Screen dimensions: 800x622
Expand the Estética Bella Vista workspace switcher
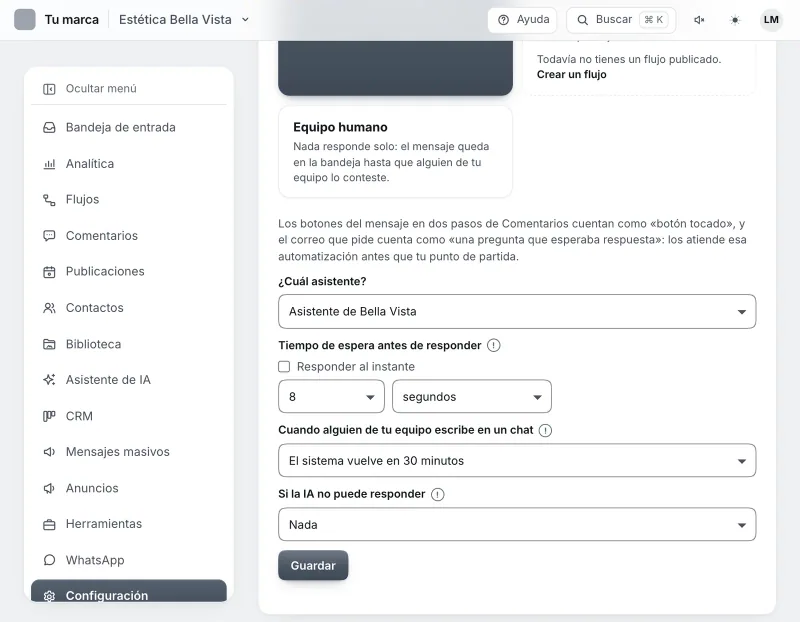(x=184, y=19)
